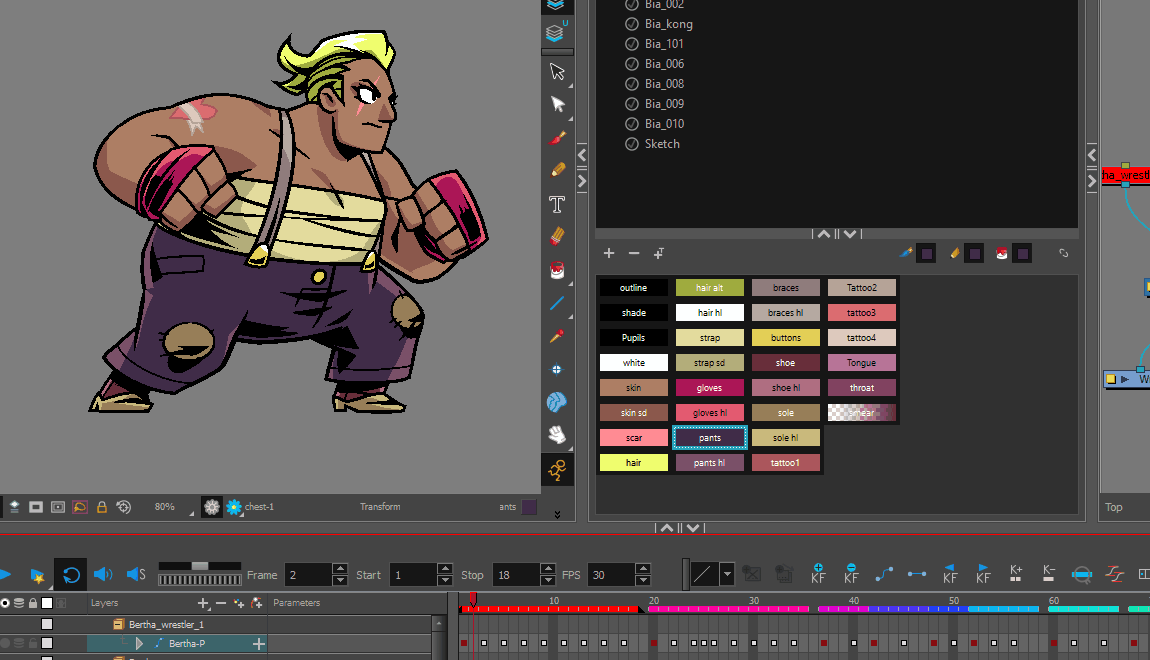Select the Pencil tool
Viewport: 1150px width, 660px height.
(557, 169)
